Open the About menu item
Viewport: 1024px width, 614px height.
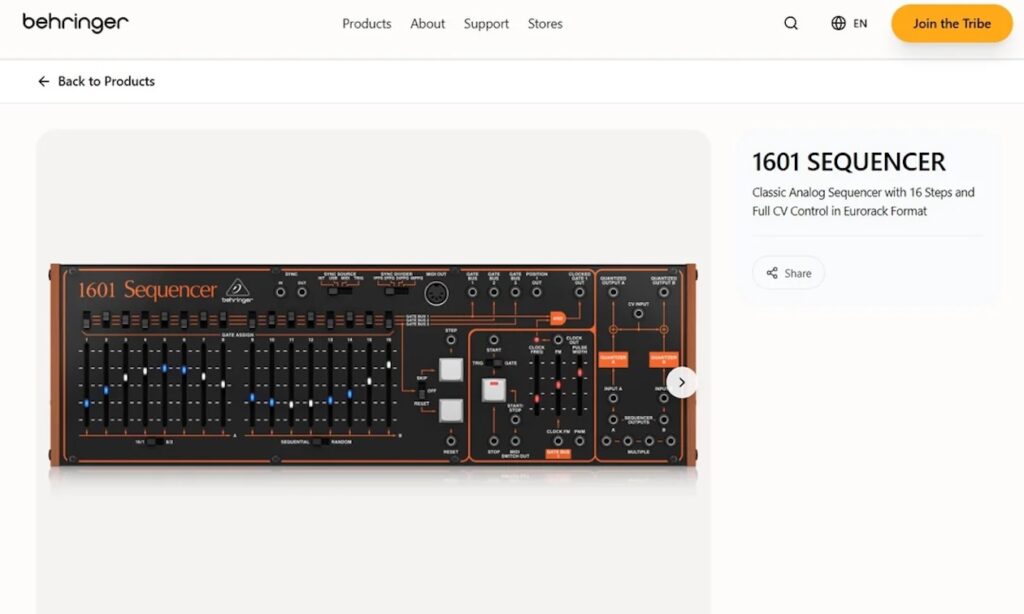tap(427, 24)
